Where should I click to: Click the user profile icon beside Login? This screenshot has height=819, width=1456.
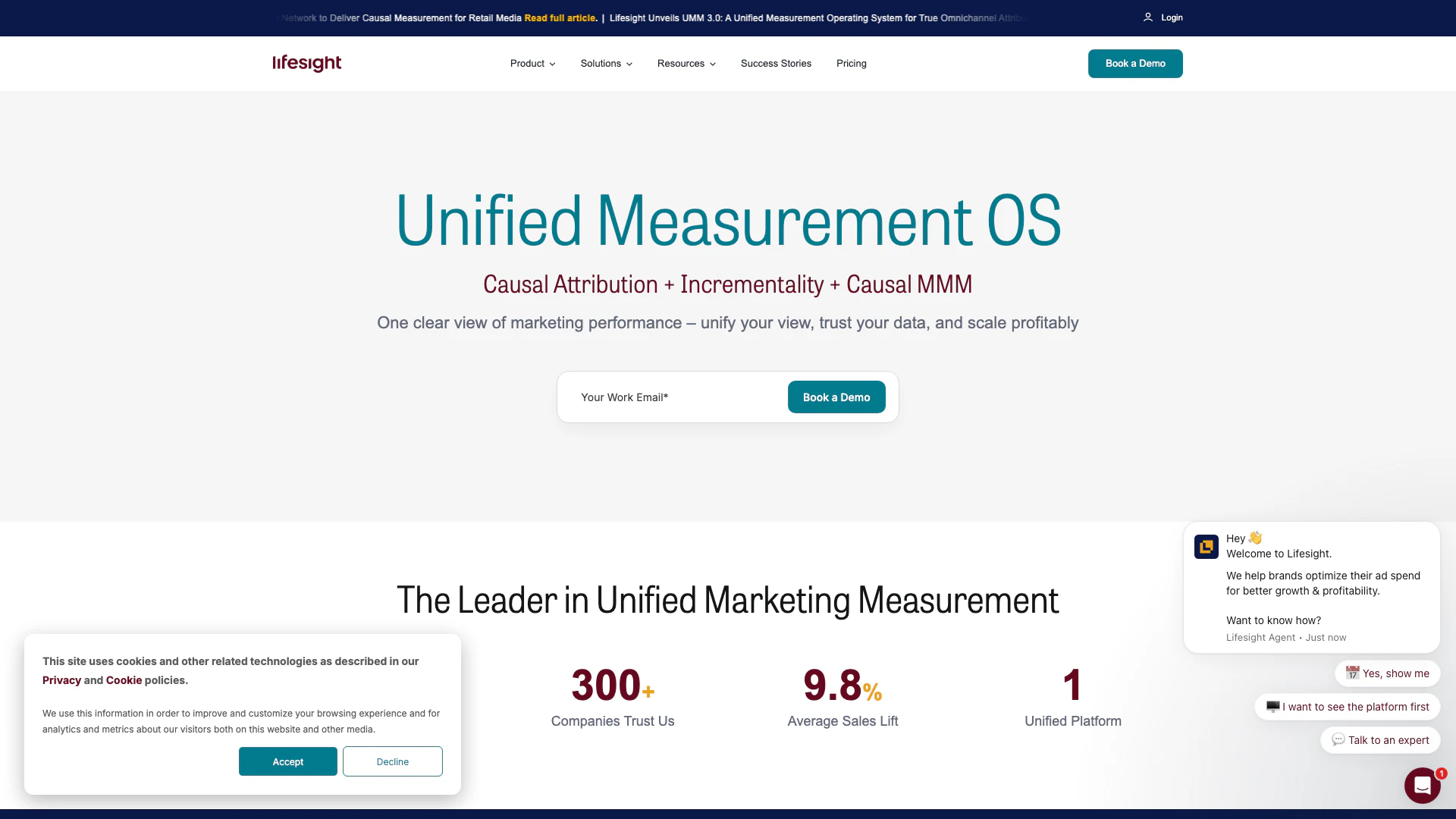coord(1148,17)
